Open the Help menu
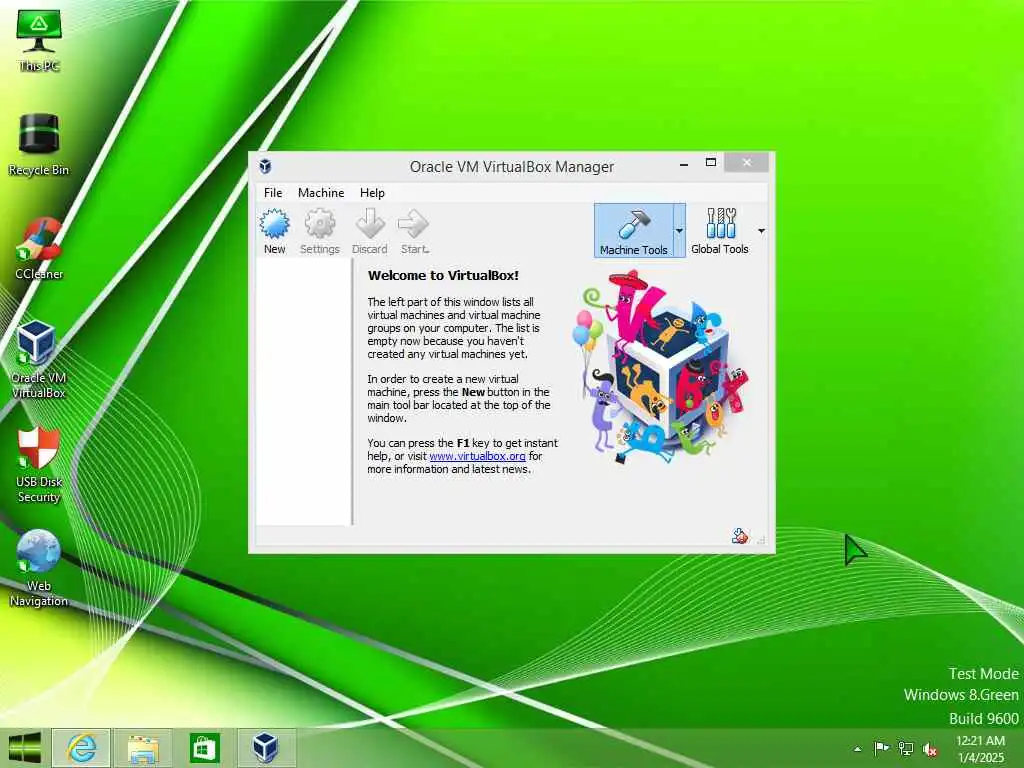Viewport: 1024px width, 768px height. point(372,193)
